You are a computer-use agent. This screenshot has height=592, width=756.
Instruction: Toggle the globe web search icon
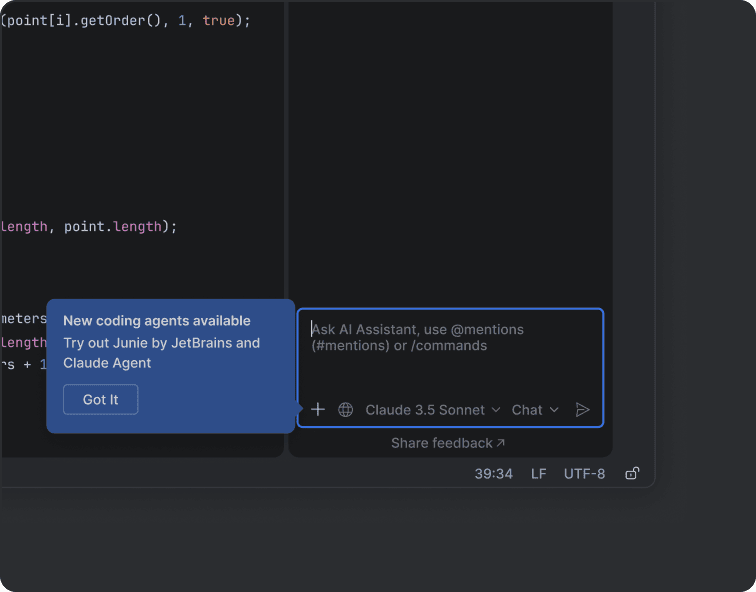coord(345,410)
